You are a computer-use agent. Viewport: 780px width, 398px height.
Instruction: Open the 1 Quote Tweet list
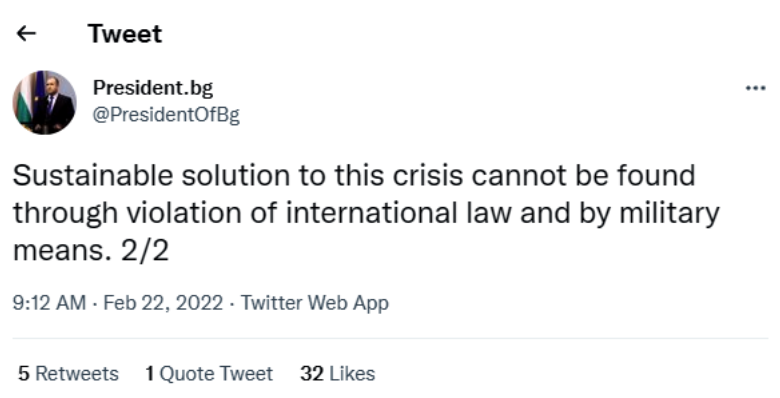click(209, 374)
